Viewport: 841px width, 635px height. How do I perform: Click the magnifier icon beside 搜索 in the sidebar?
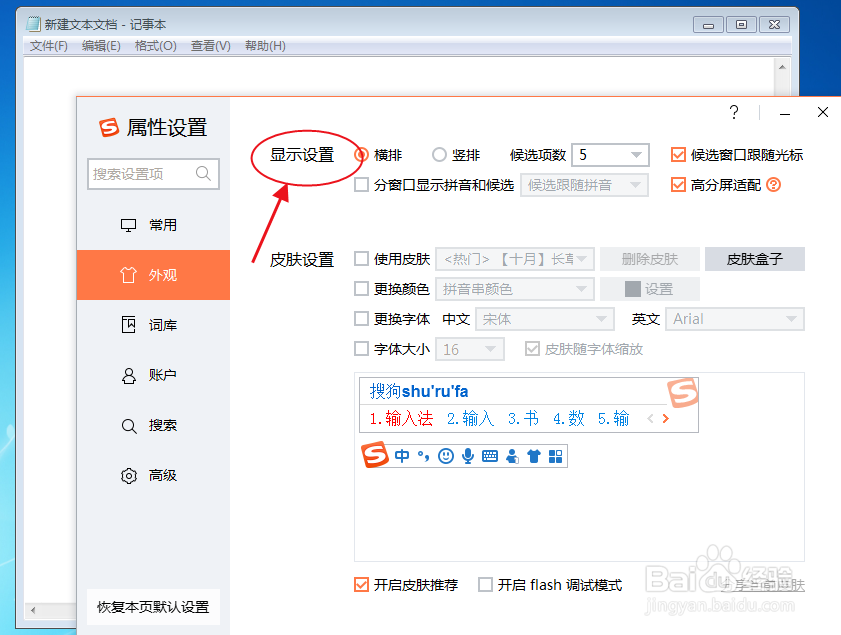point(129,426)
